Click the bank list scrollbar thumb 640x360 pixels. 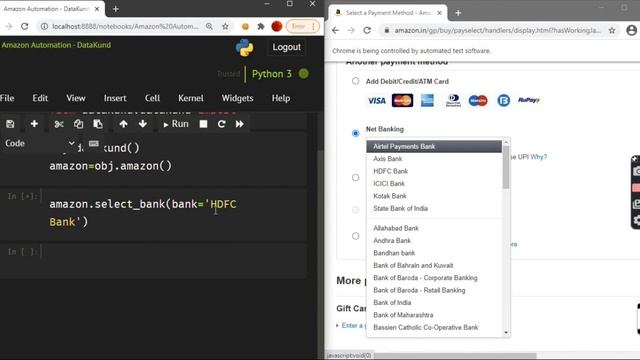click(506, 167)
